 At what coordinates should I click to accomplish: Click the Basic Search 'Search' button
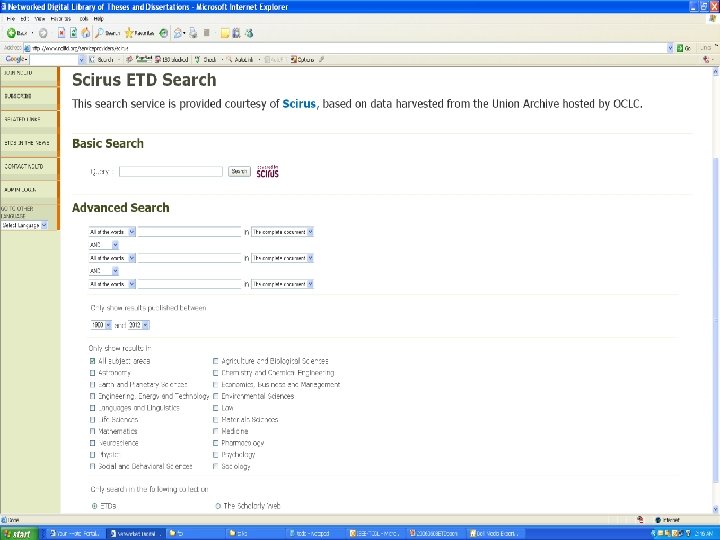click(239, 171)
